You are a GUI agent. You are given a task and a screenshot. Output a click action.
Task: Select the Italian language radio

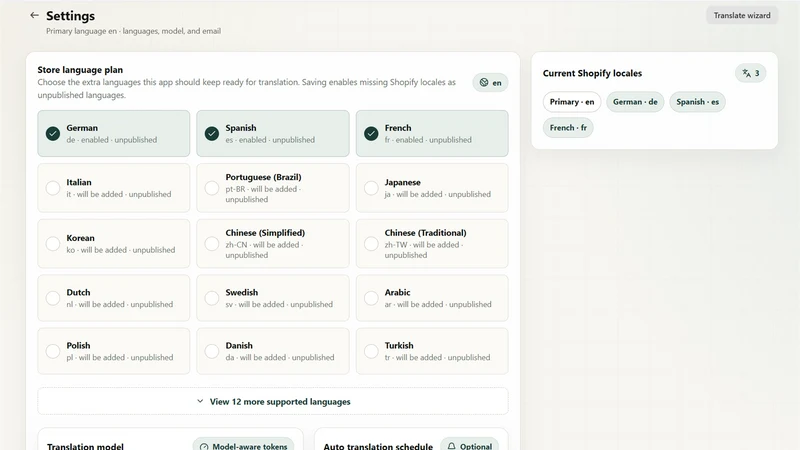53,188
